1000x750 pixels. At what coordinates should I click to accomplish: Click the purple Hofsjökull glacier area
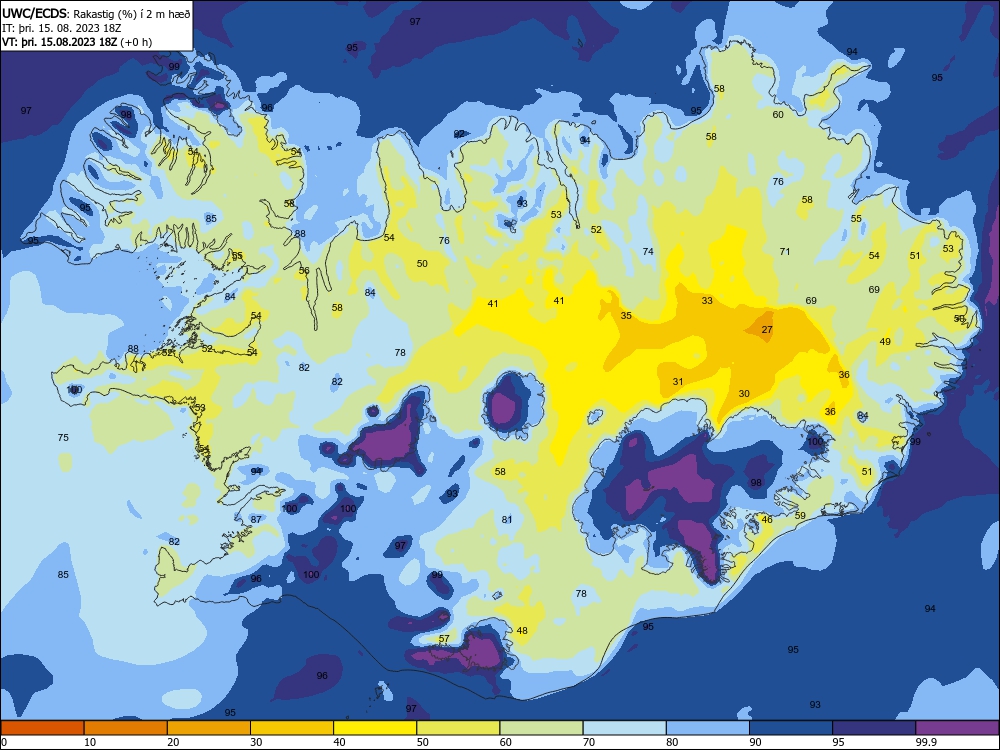click(x=505, y=408)
